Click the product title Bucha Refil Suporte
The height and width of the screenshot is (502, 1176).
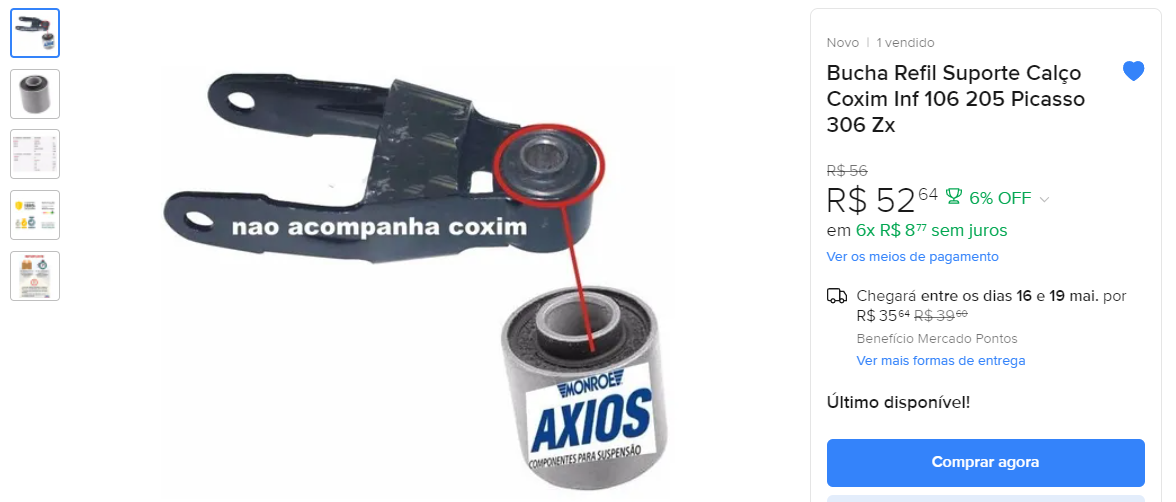click(x=956, y=99)
